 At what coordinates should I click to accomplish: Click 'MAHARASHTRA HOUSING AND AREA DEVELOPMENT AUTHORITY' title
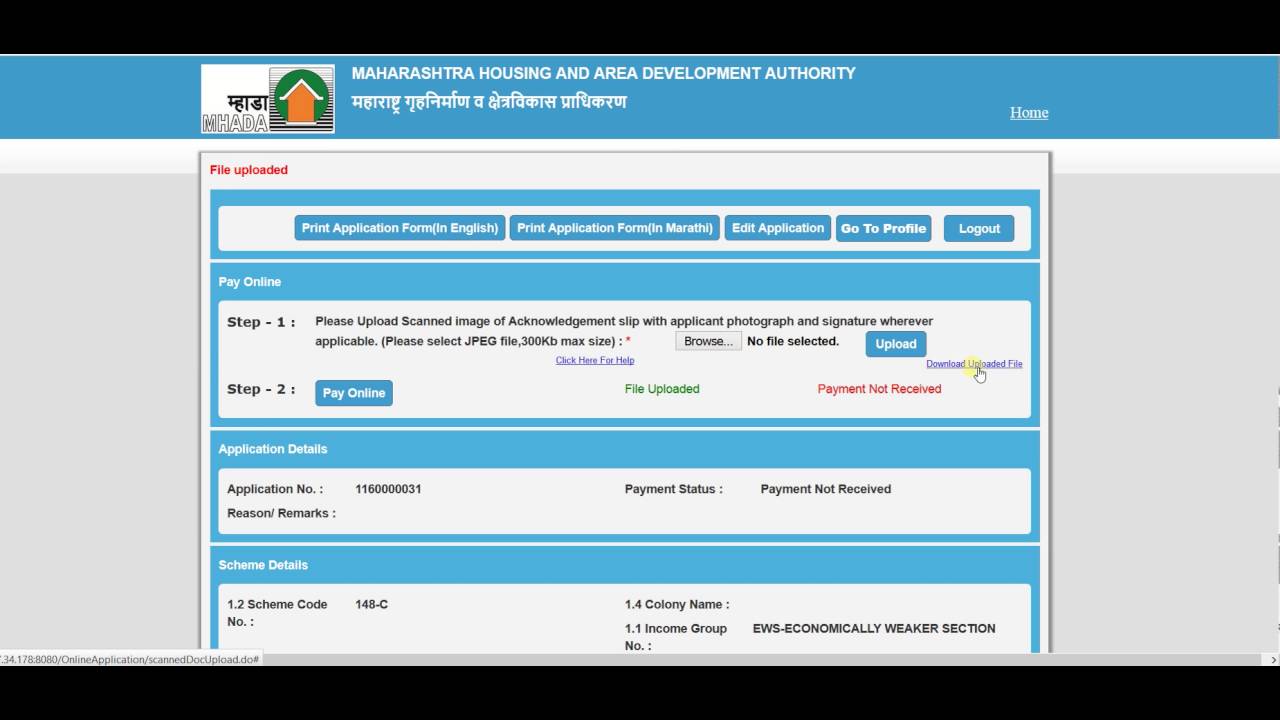[x=603, y=73]
